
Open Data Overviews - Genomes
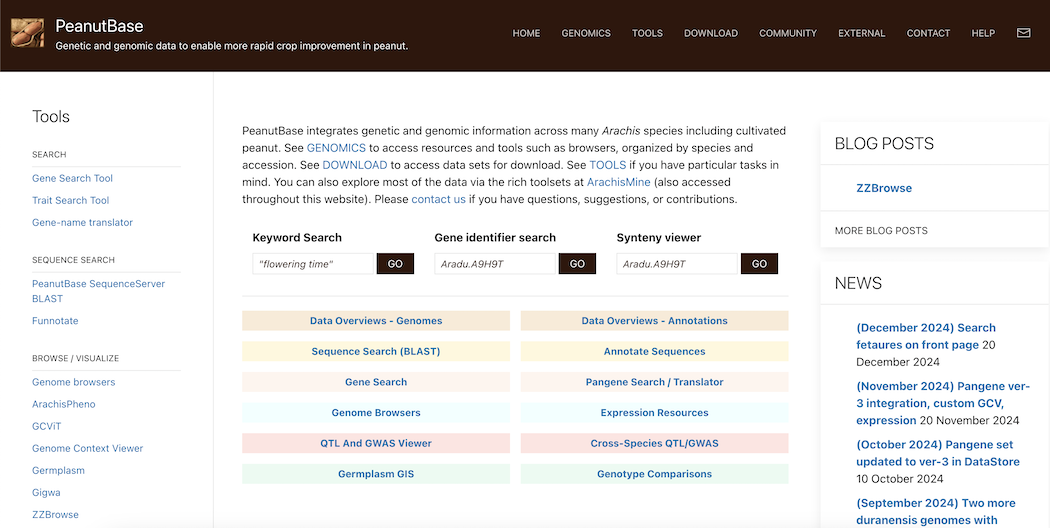pos(376,321)
